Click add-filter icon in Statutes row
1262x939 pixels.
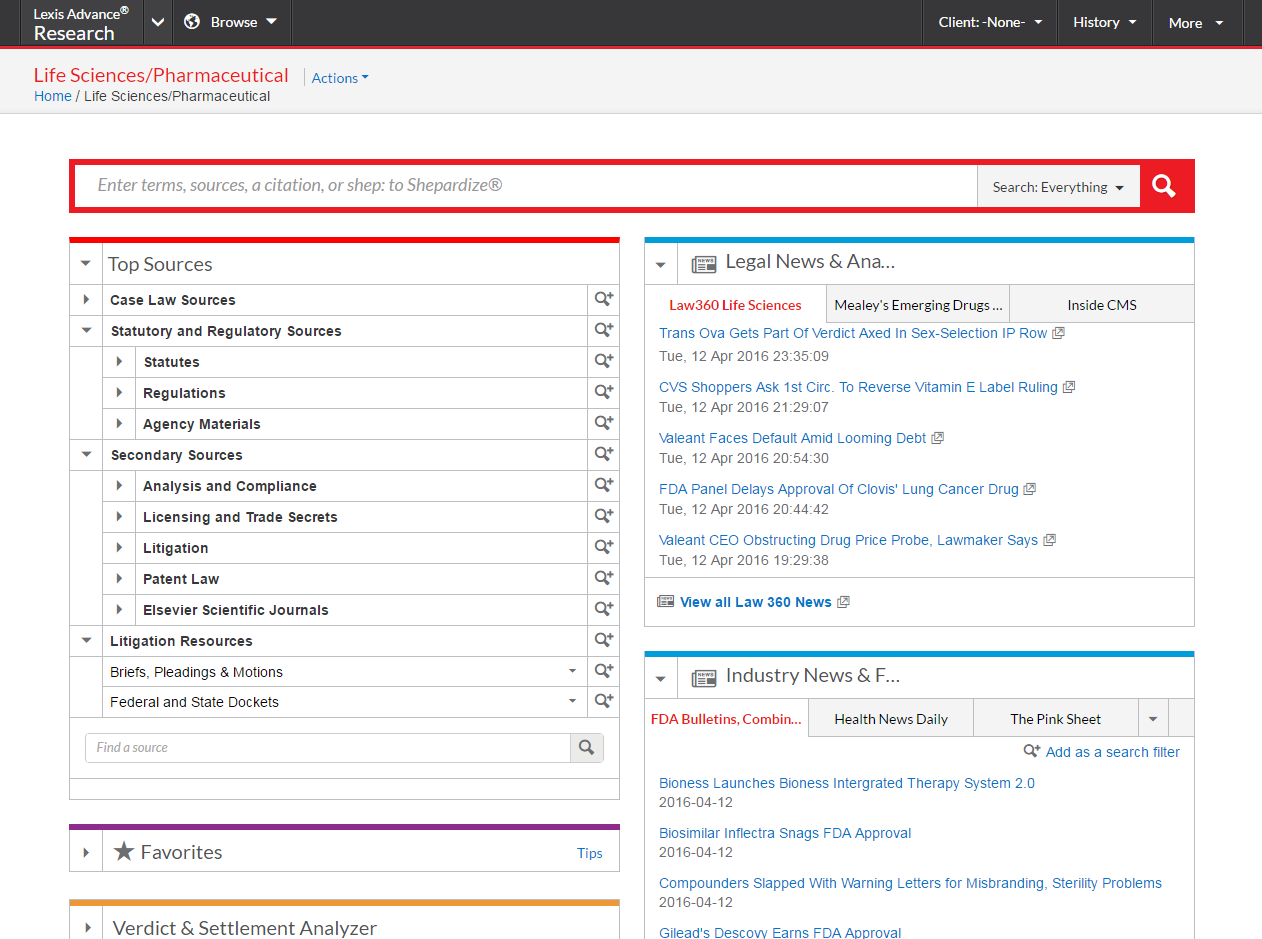[603, 361]
